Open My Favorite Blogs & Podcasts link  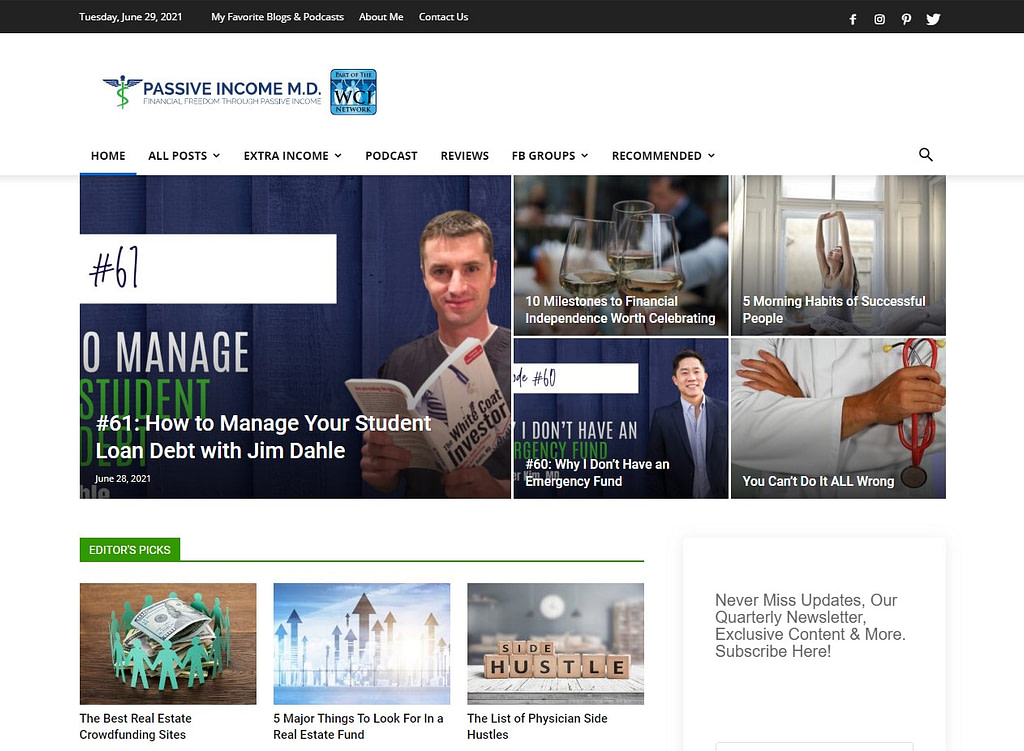click(278, 17)
